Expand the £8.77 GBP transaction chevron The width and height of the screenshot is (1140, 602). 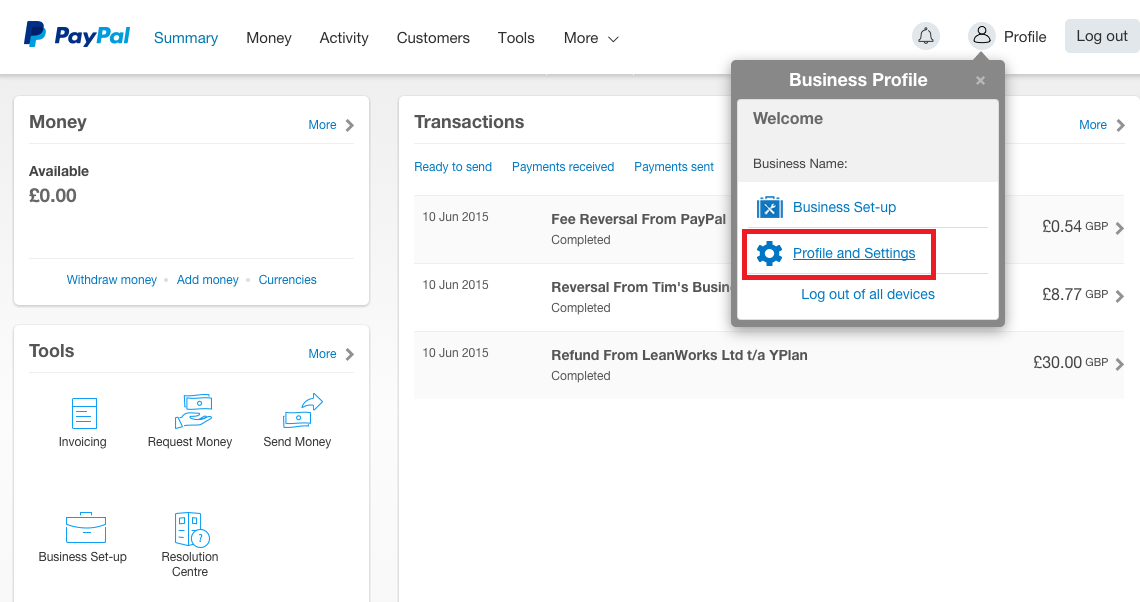coord(1120,296)
